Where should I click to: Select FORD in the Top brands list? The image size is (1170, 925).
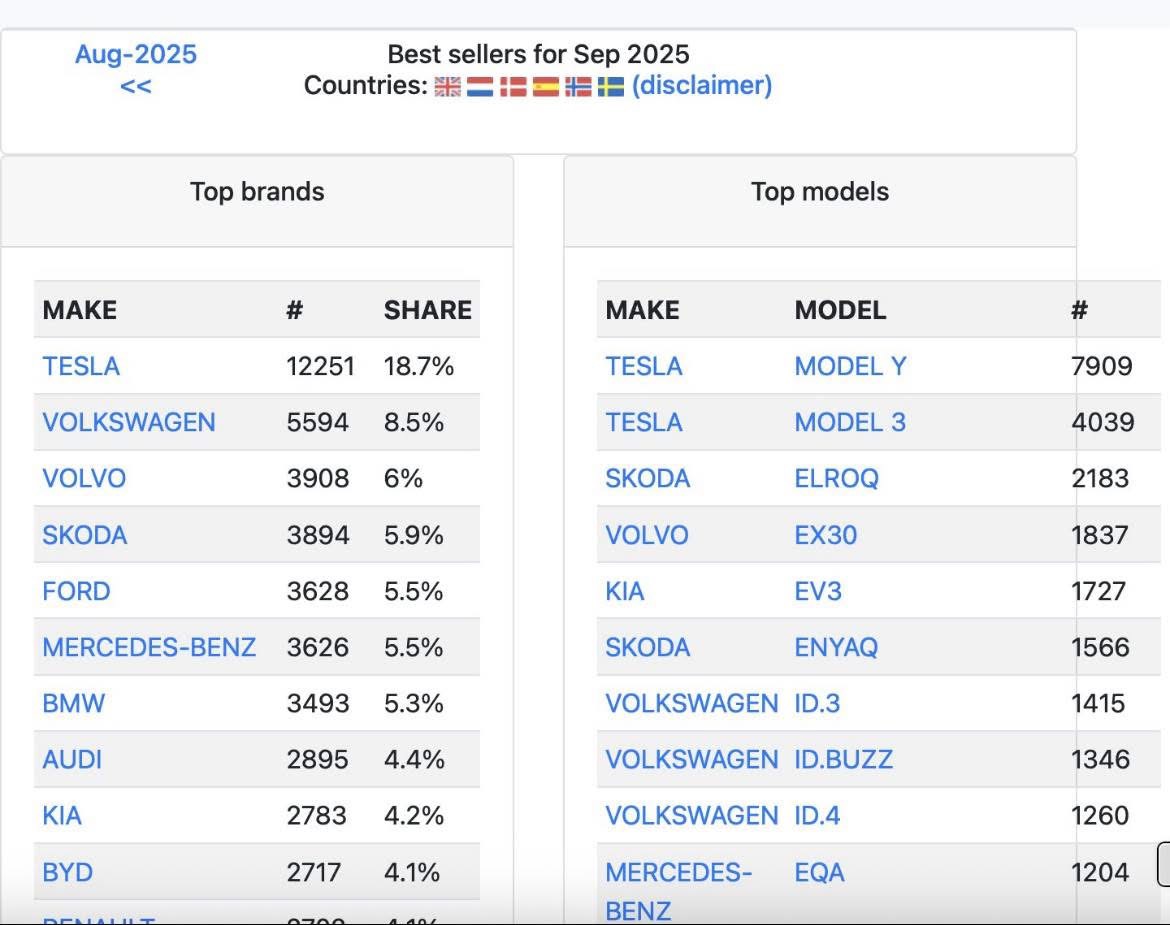pos(76,591)
